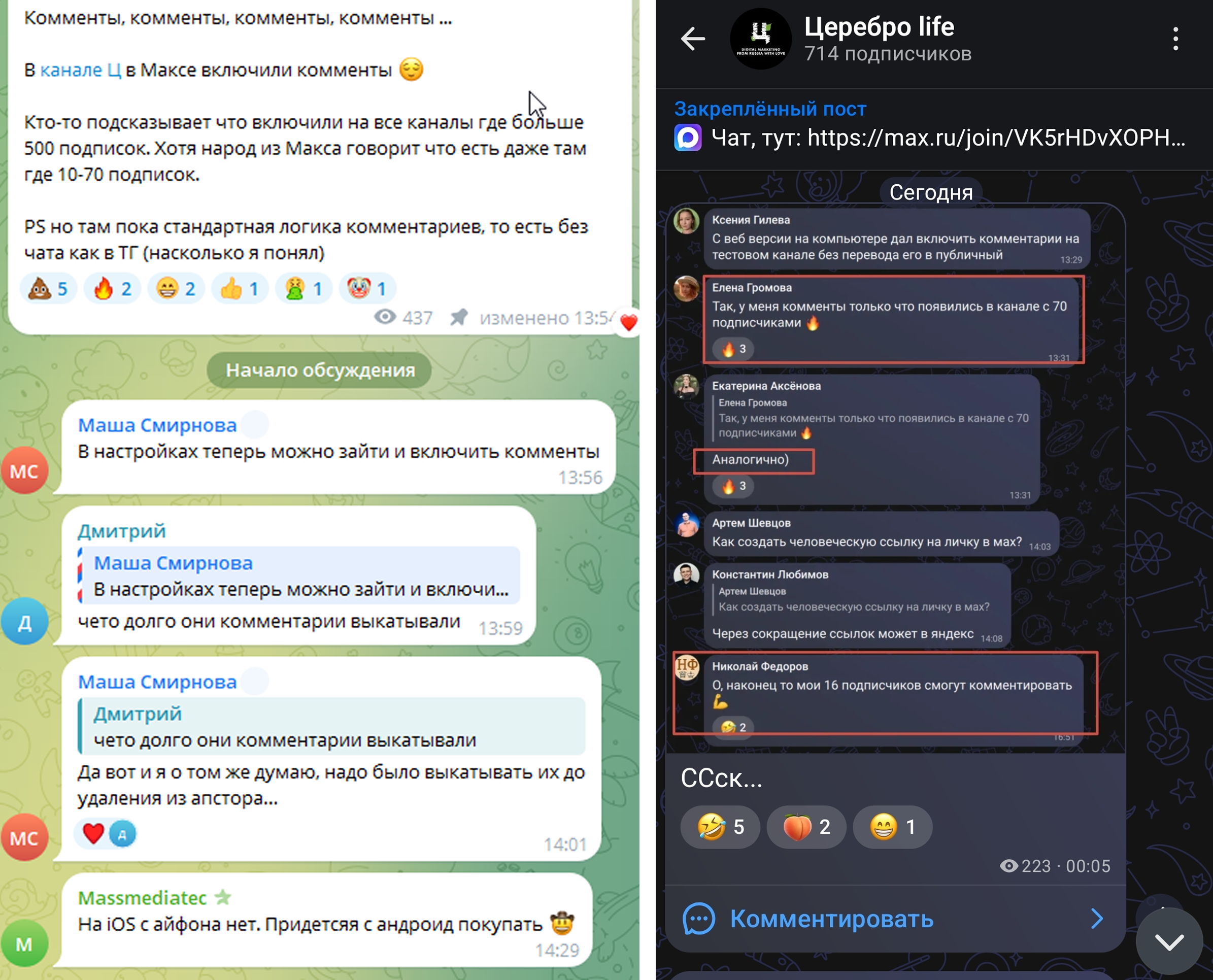The image size is (1213, 980).
Task: Open Massmediatec avatar M
Action: [24, 943]
